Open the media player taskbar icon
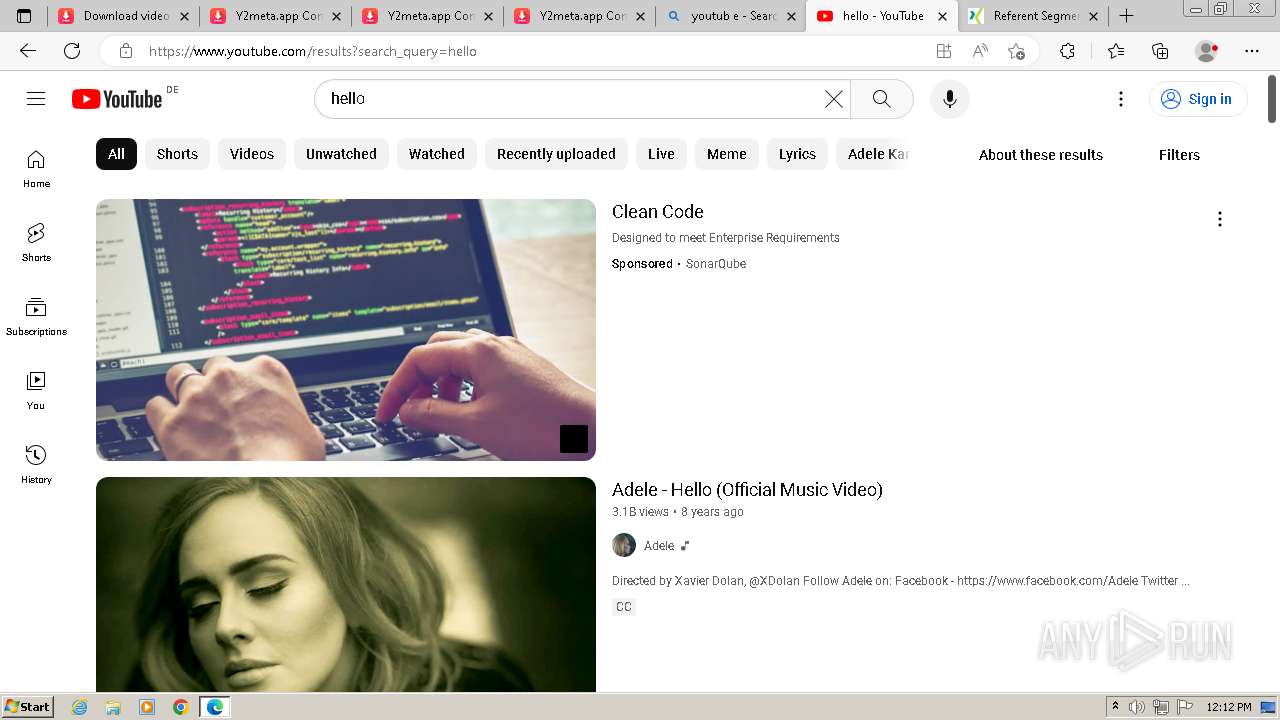Viewport: 1280px width, 720px height. tap(147, 707)
